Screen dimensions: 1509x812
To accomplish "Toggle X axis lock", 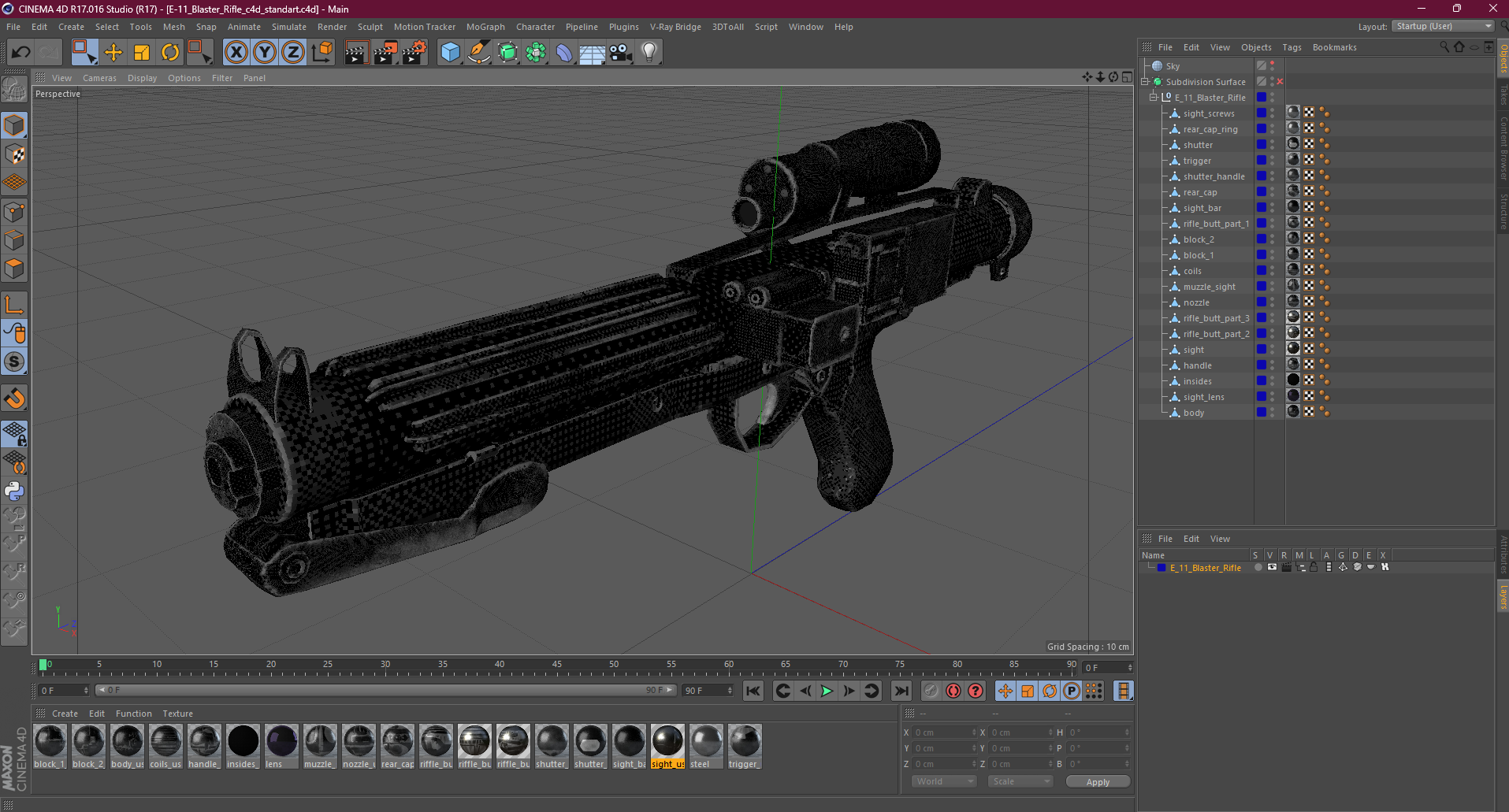I will 236,53.
